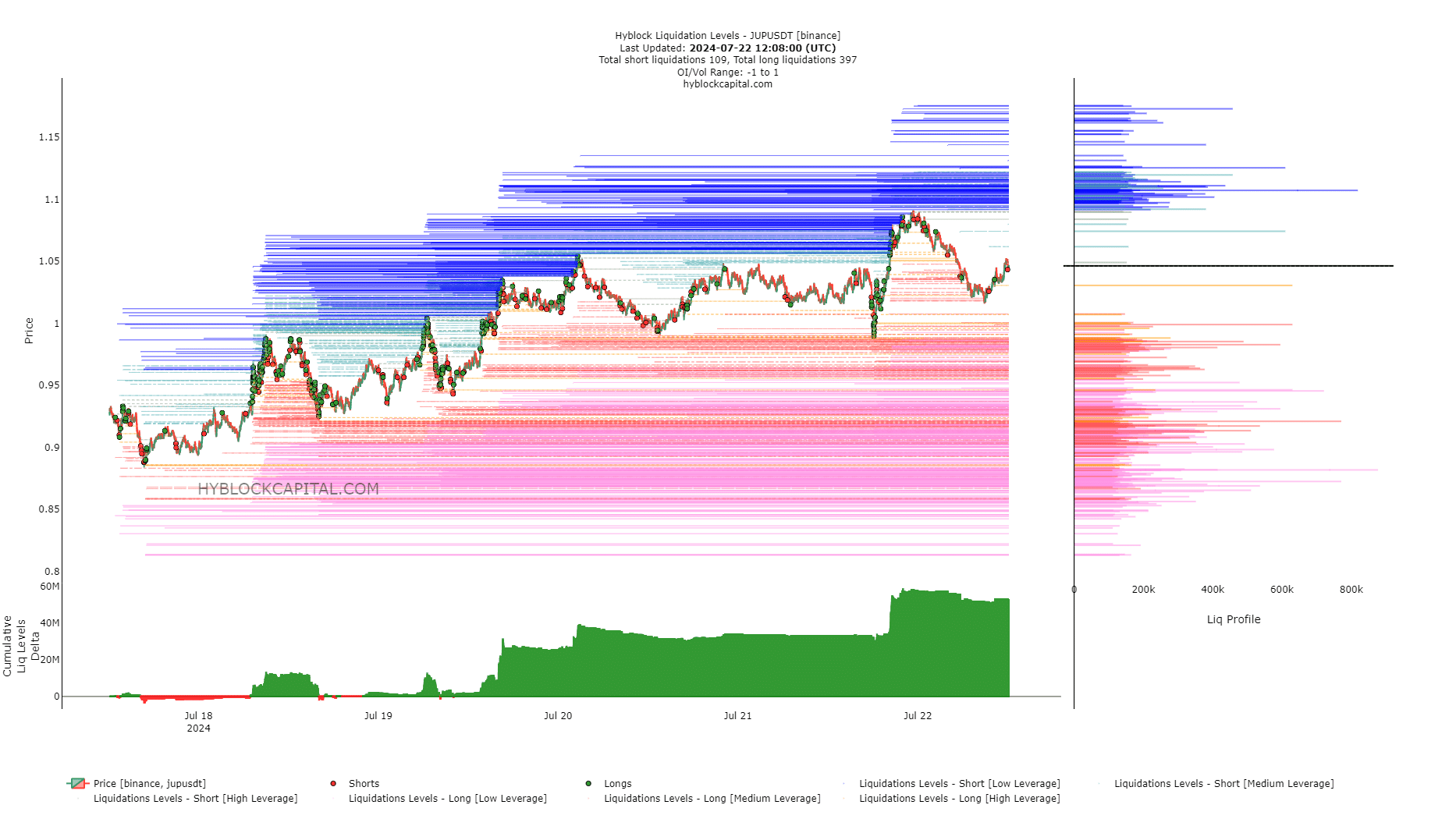Click the 'Jul 22' date axis label
The height and width of the screenshot is (819, 1456).
pos(918,716)
